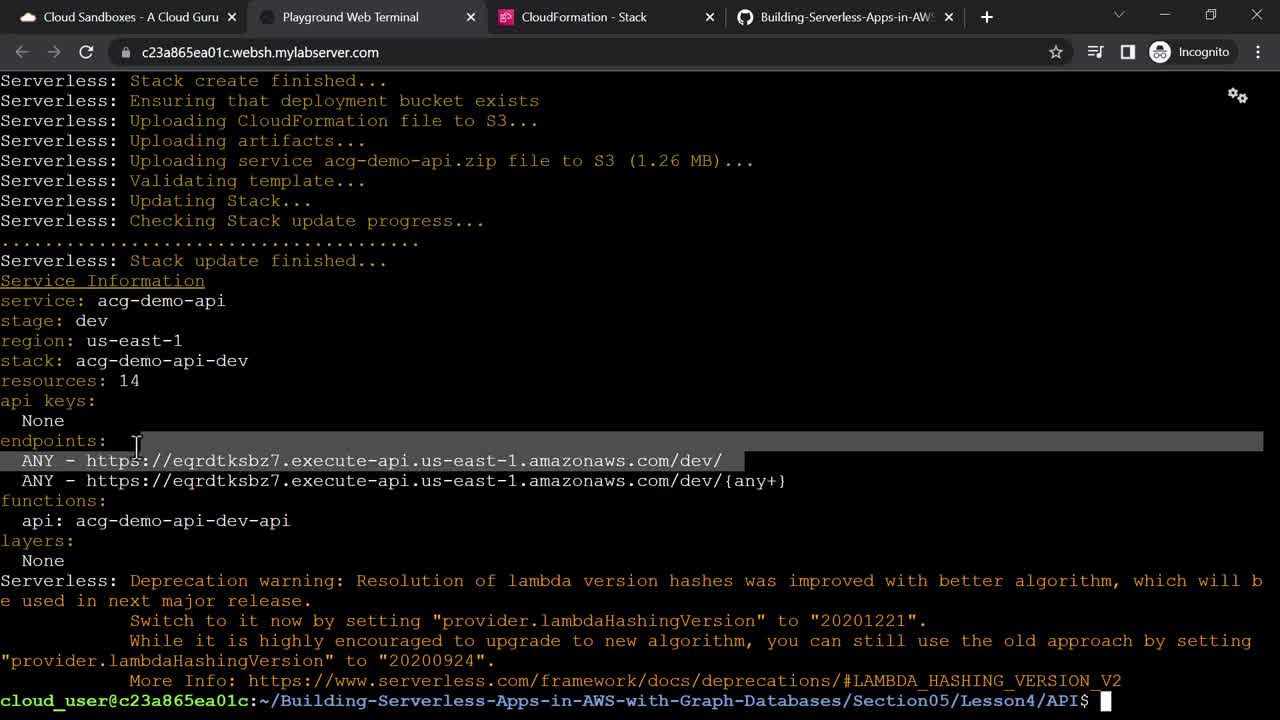Click the Service Information heading
Viewport: 1280px width, 720px height.
point(102,281)
